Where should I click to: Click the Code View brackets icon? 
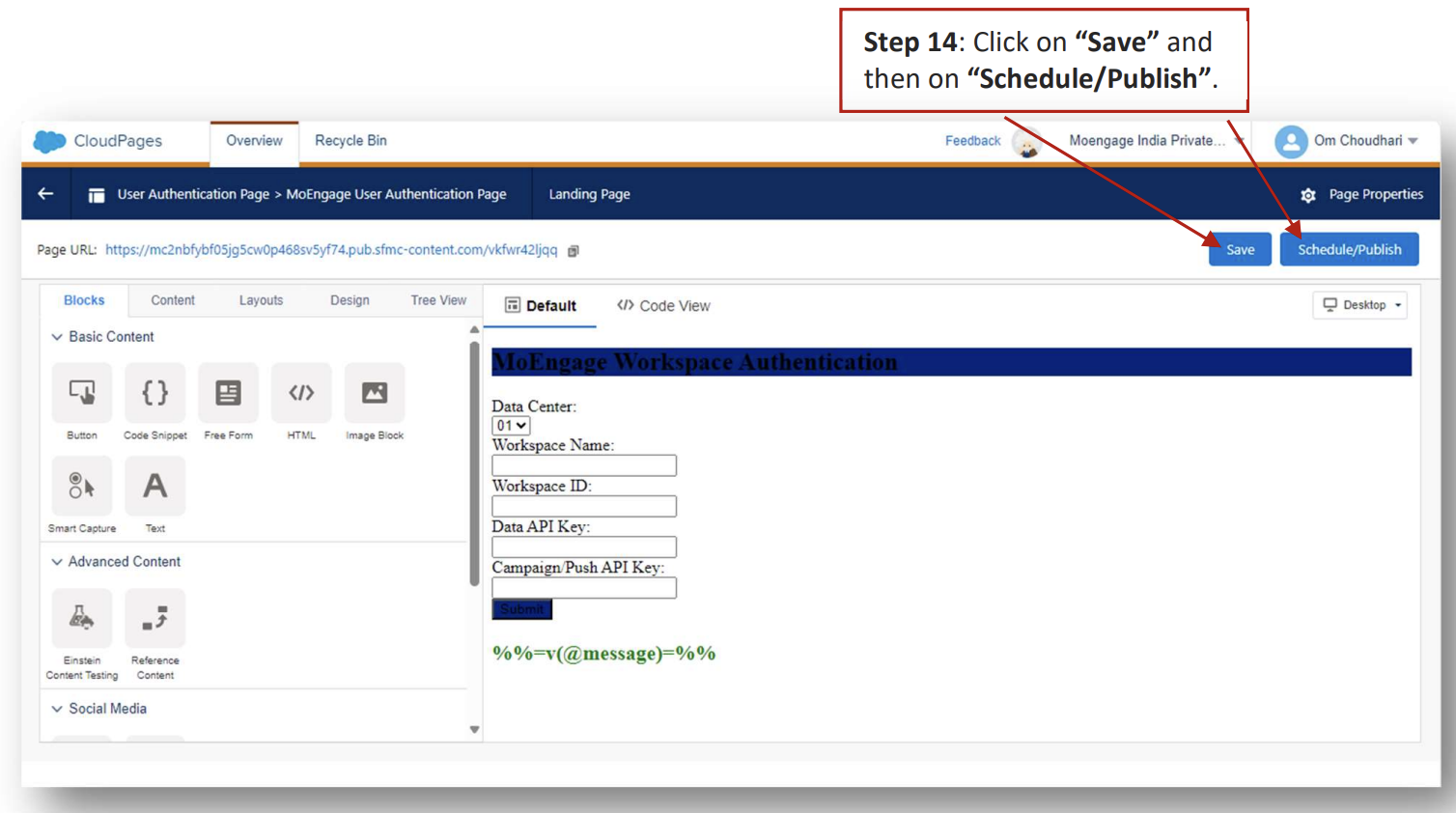coord(626,305)
